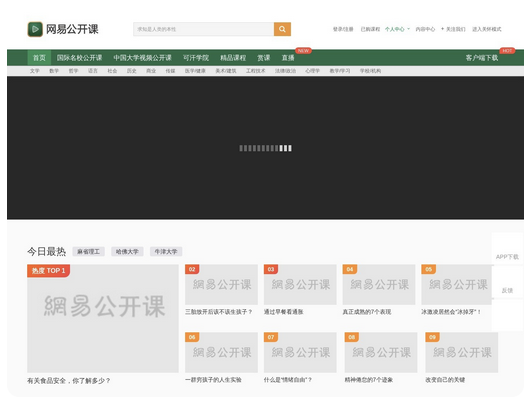Open the course thumbnail numbered 03

pos(300,285)
